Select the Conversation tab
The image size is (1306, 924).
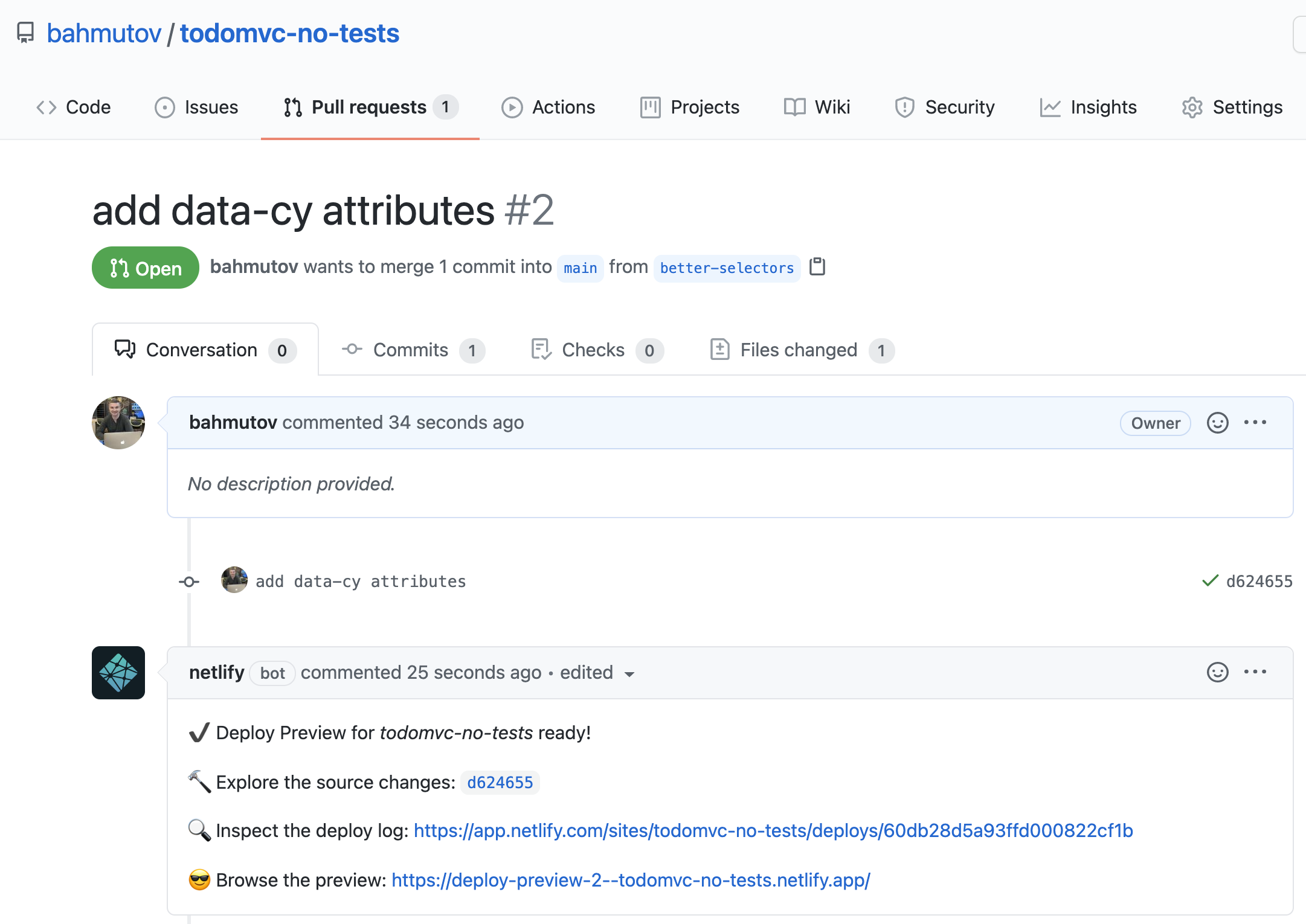point(205,350)
